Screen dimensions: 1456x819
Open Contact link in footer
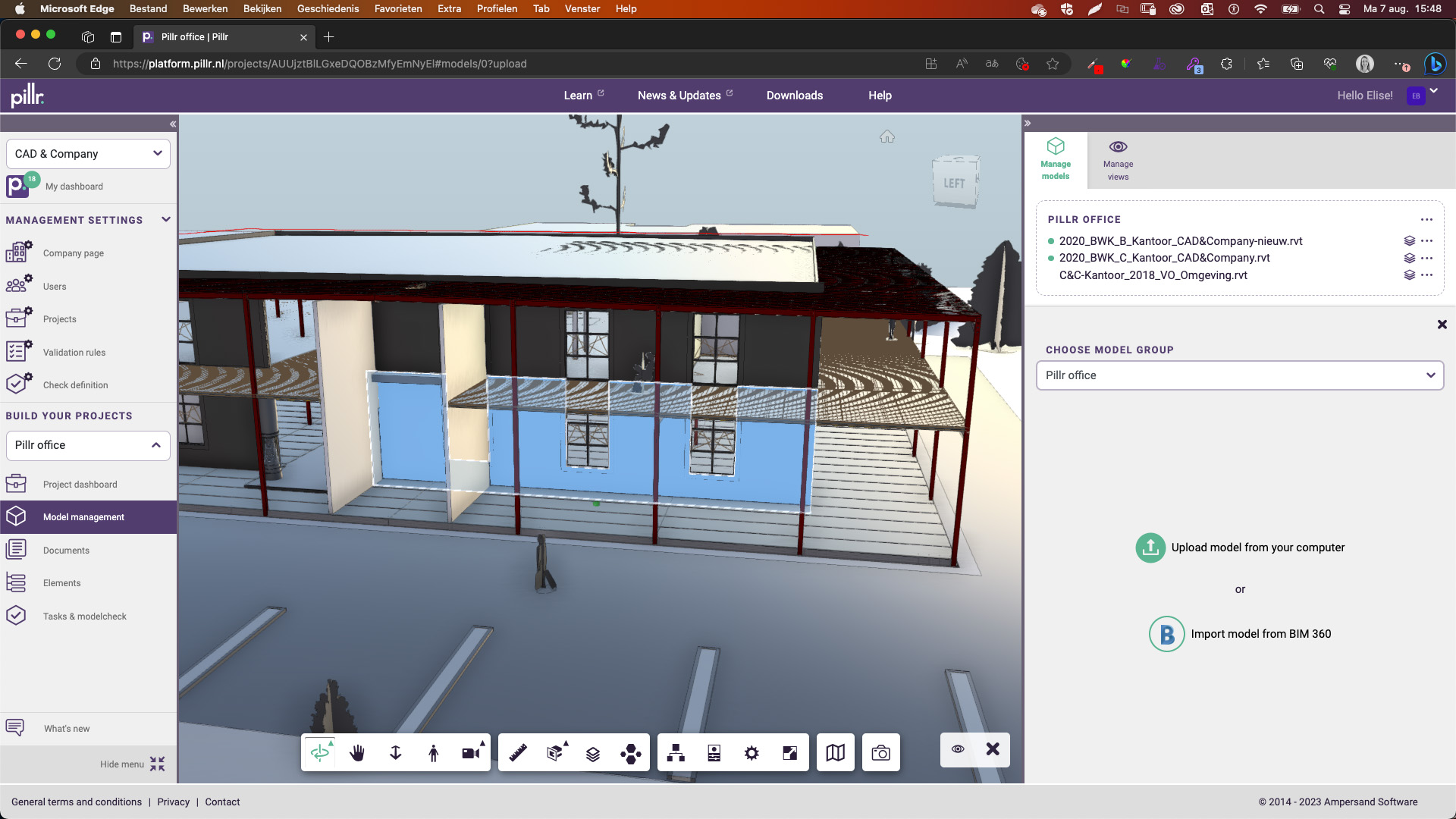pyautogui.click(x=222, y=802)
